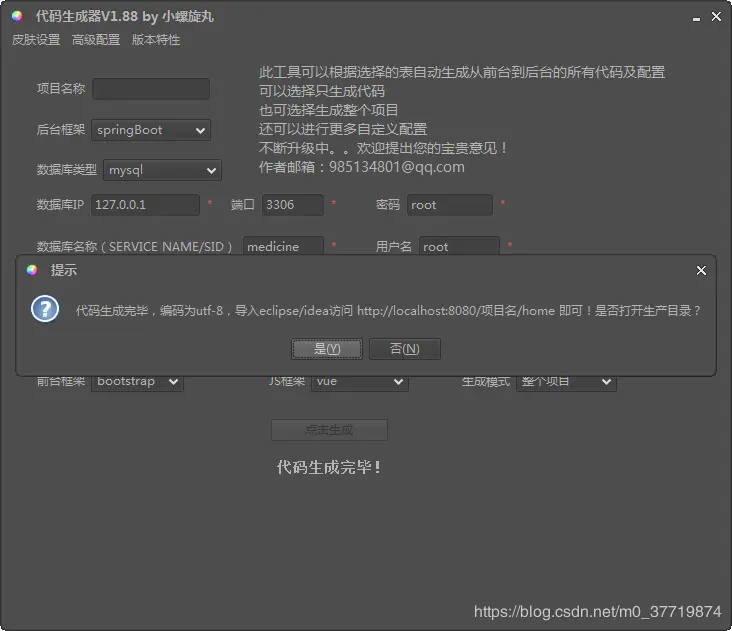The height and width of the screenshot is (631, 732).
Task: Click the 代码生成完毕！ status text
Action: pos(329,467)
